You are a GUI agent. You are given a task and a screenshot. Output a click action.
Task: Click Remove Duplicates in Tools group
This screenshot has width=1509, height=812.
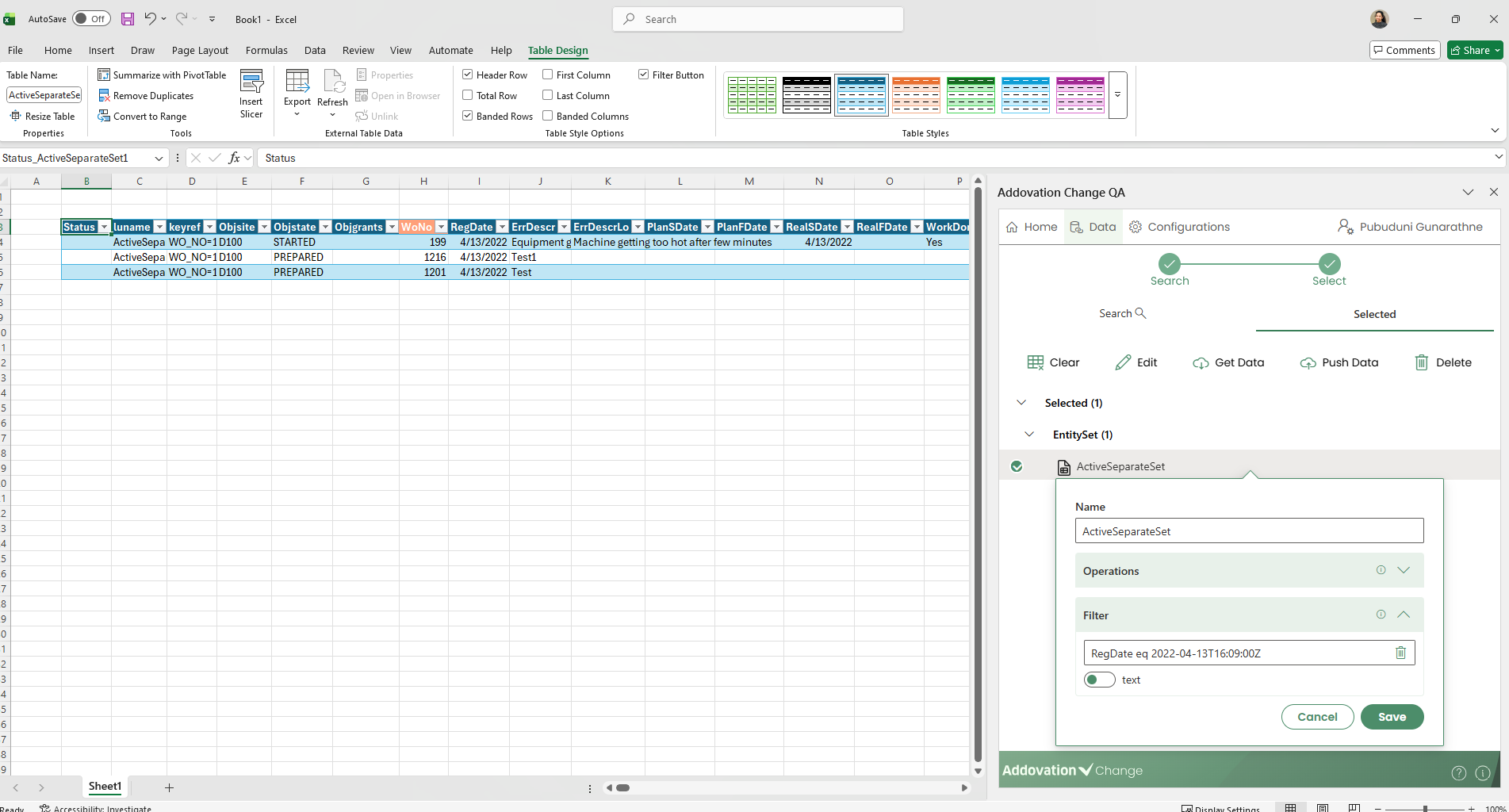(152, 96)
